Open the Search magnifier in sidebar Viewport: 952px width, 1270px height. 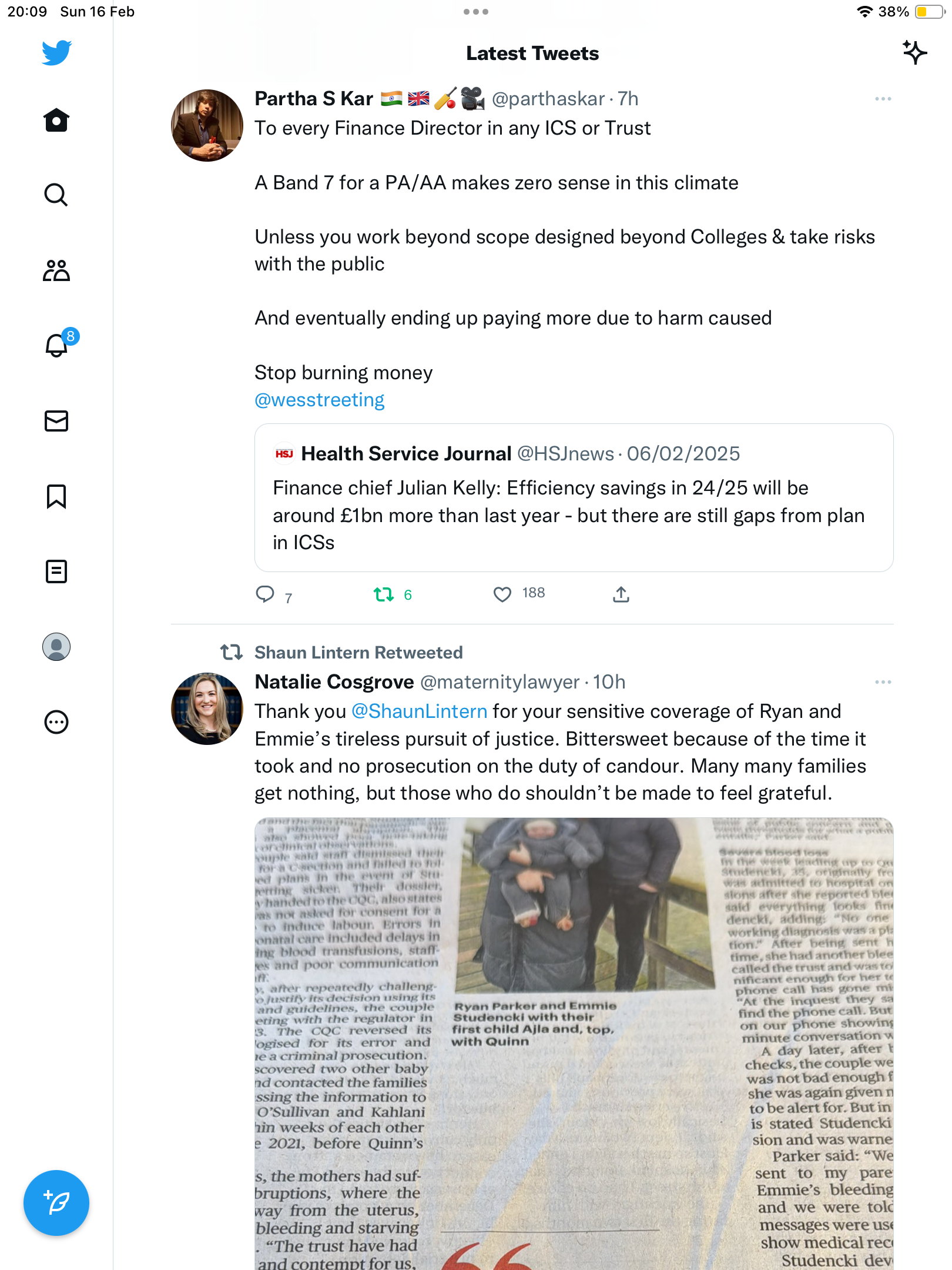click(56, 195)
